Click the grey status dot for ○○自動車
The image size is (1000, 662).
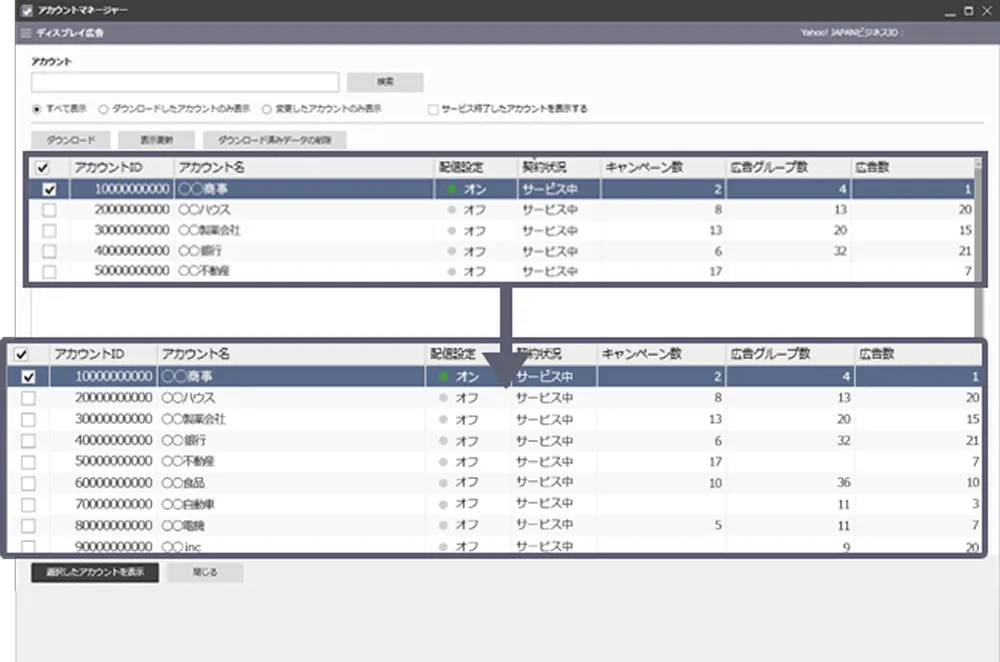[x=443, y=504]
